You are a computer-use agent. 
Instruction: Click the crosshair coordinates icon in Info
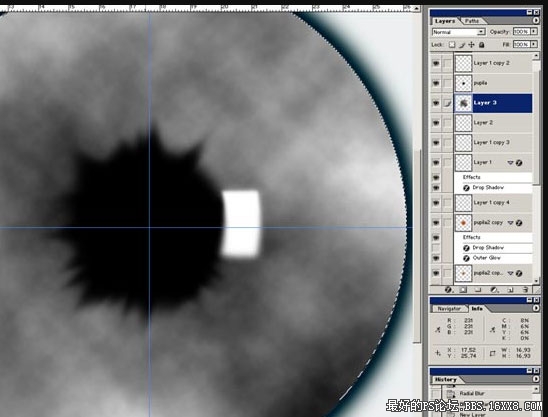[x=438, y=353]
